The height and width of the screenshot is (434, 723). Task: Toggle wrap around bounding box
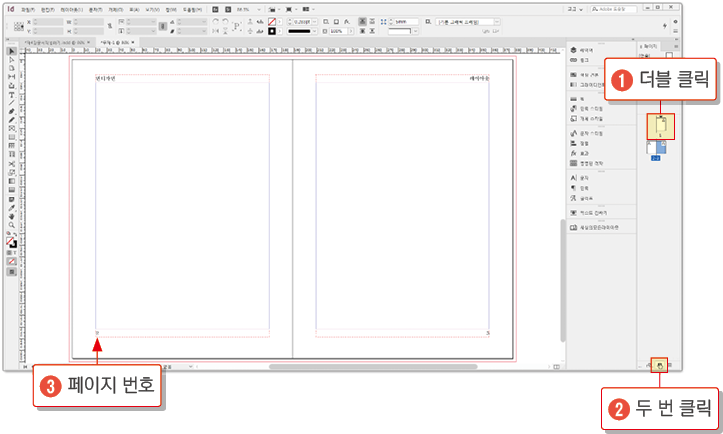pyautogui.click(x=372, y=22)
